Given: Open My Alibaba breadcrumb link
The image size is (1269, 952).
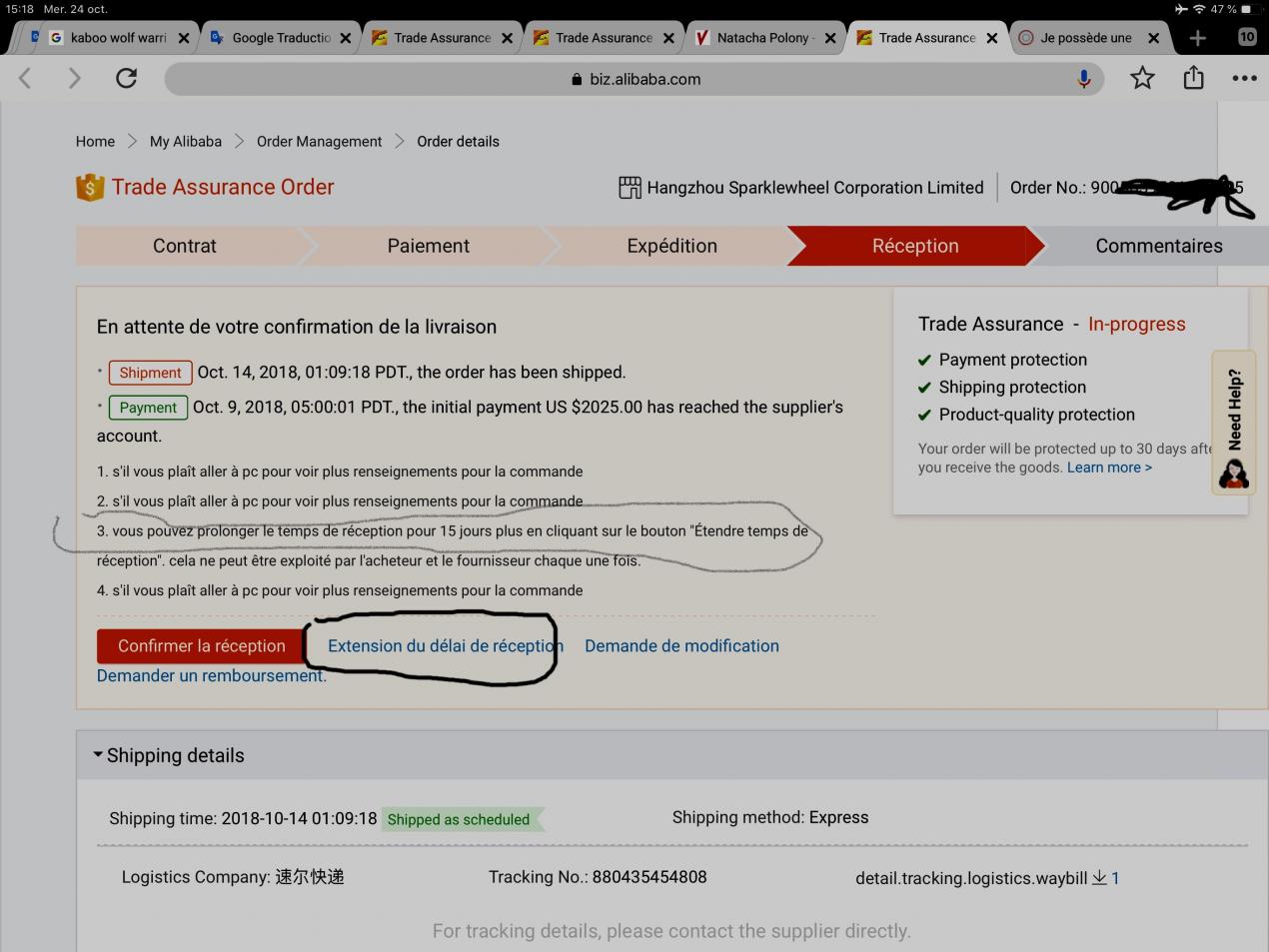Looking at the screenshot, I should (x=186, y=142).
